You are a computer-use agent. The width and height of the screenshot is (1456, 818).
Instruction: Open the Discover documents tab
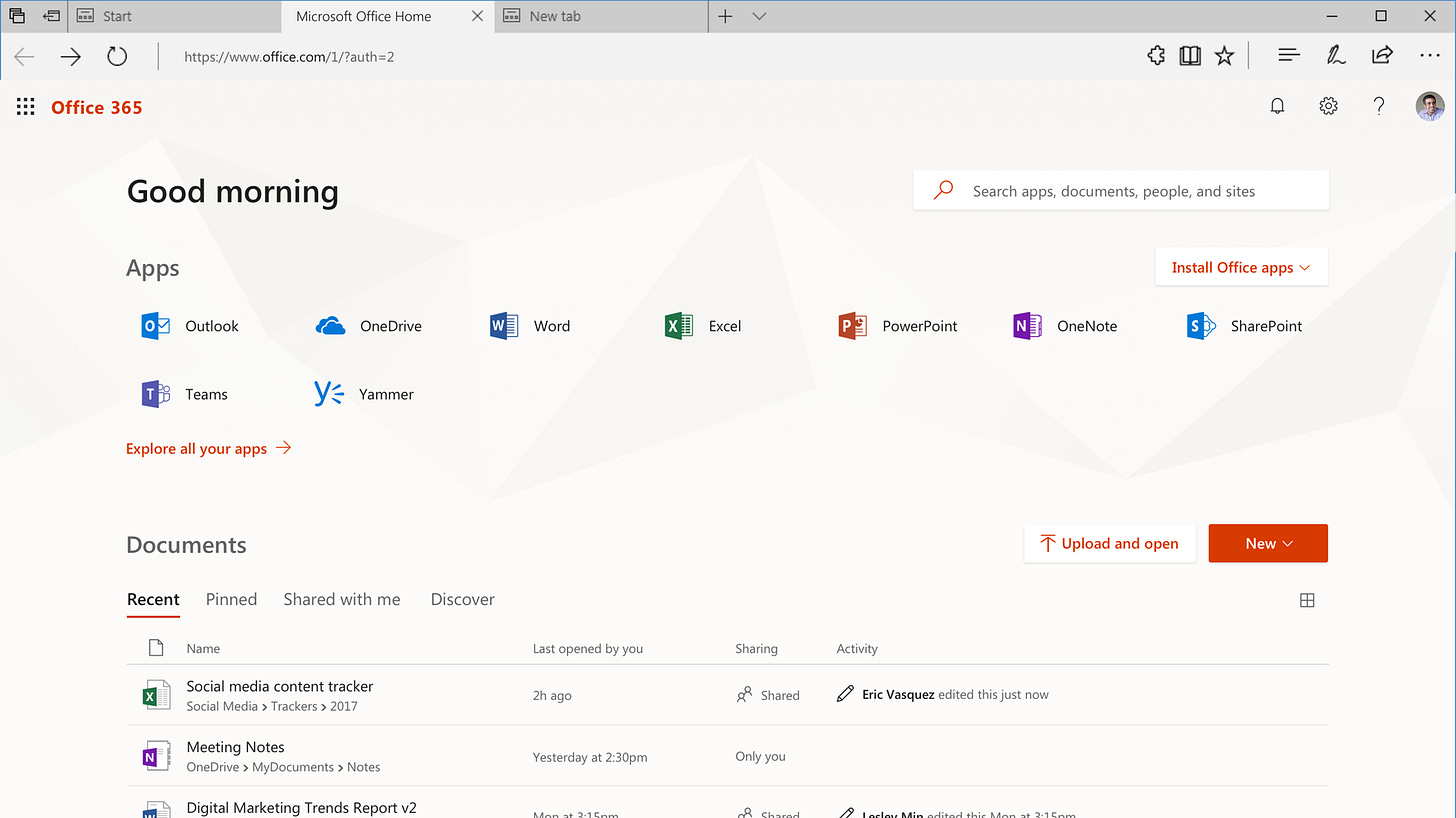pyautogui.click(x=462, y=599)
